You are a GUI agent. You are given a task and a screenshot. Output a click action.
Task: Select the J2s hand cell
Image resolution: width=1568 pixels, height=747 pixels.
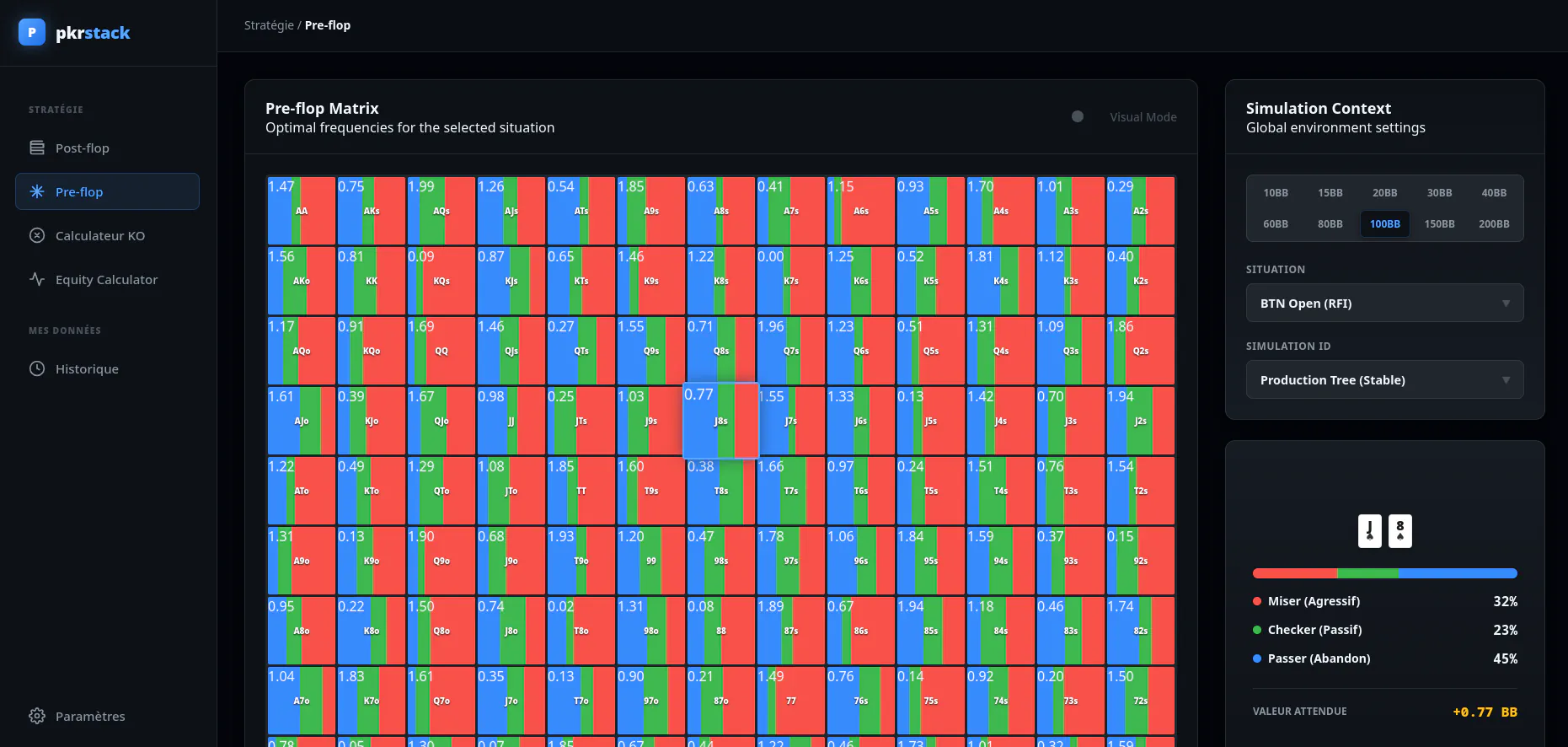(1141, 421)
